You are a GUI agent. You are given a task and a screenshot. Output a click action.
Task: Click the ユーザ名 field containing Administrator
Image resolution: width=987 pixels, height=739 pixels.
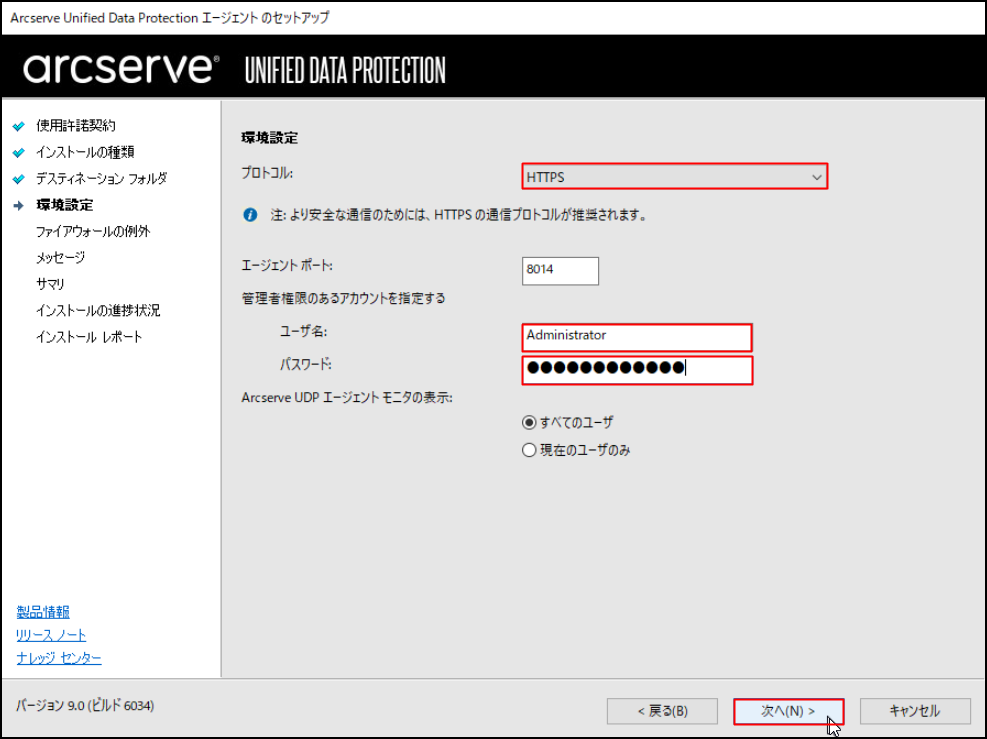637,337
